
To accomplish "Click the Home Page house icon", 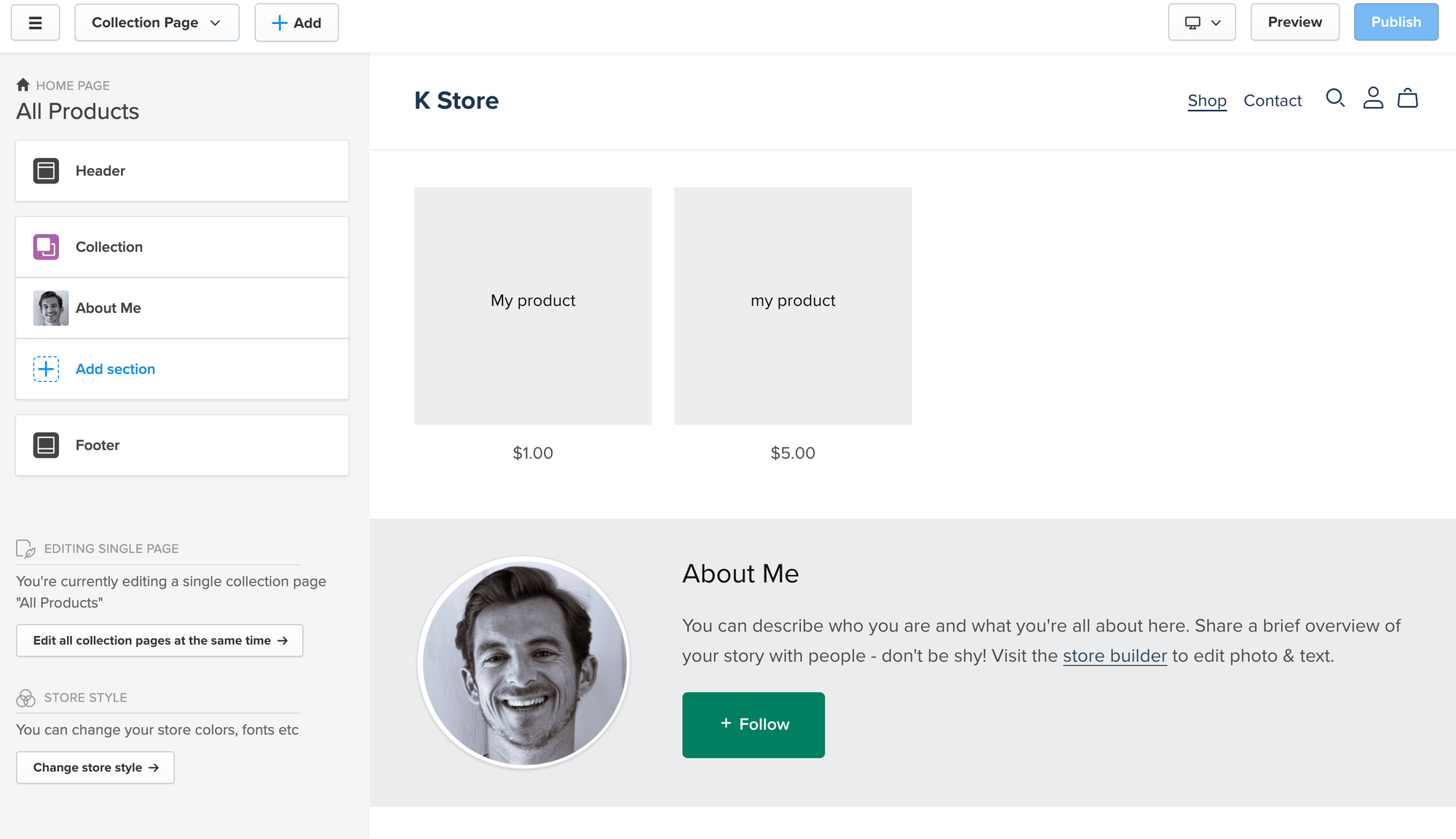I will point(23,85).
